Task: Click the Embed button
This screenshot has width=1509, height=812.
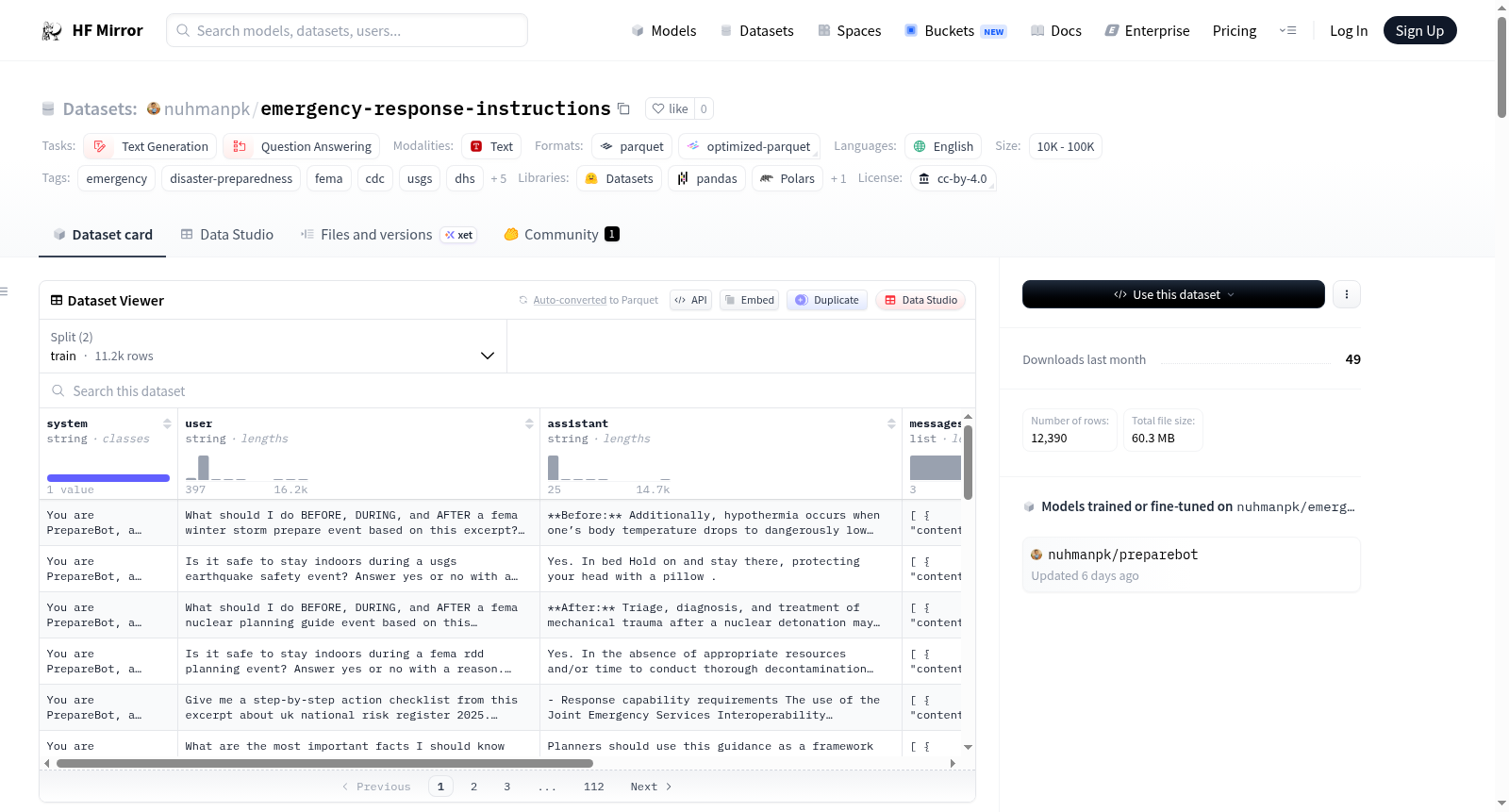Action: click(749, 300)
